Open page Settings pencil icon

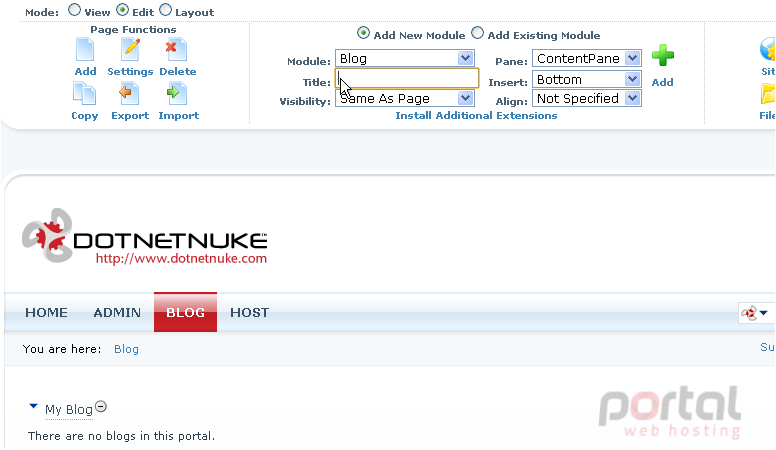point(130,50)
